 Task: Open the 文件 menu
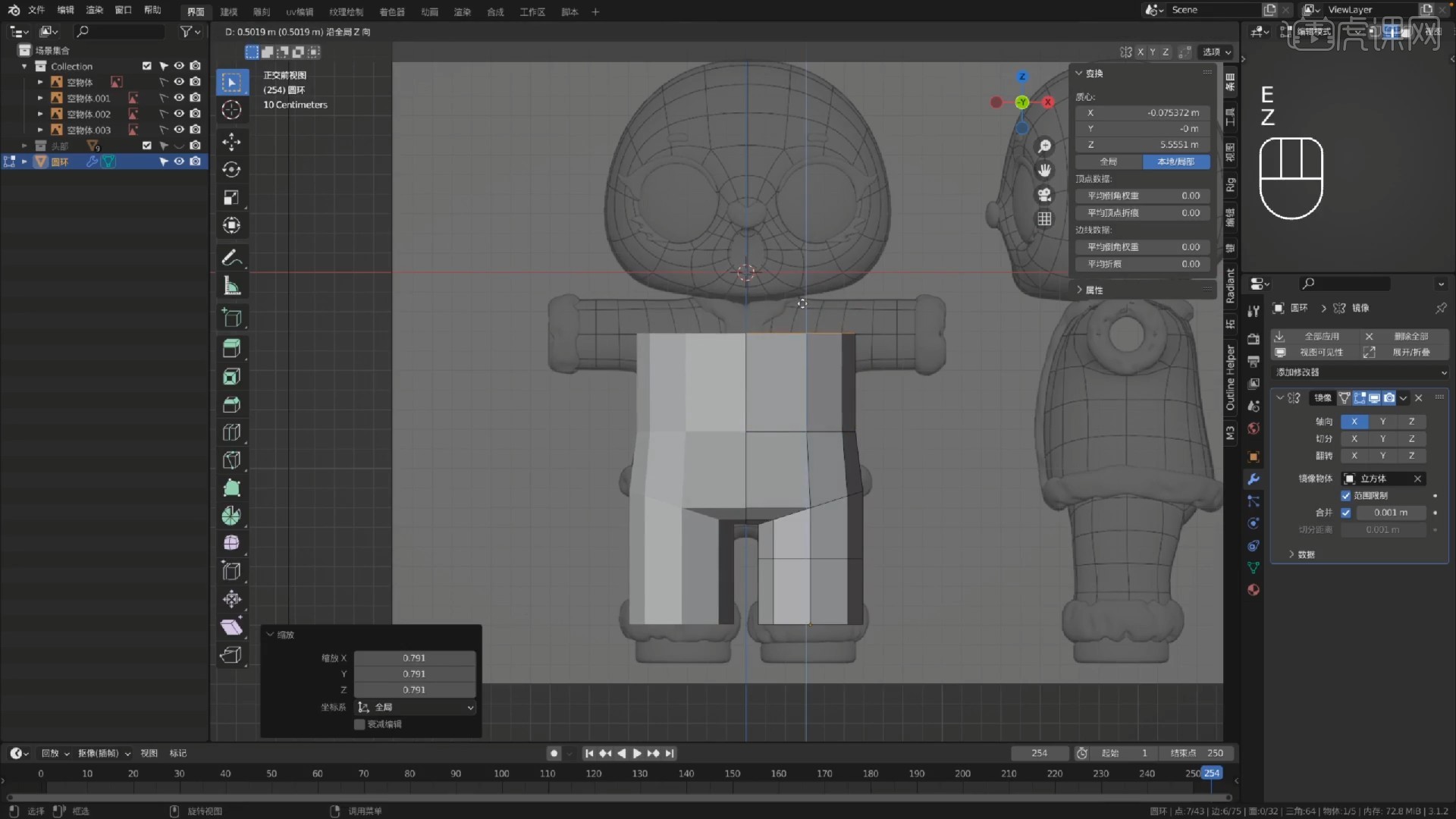[36, 11]
